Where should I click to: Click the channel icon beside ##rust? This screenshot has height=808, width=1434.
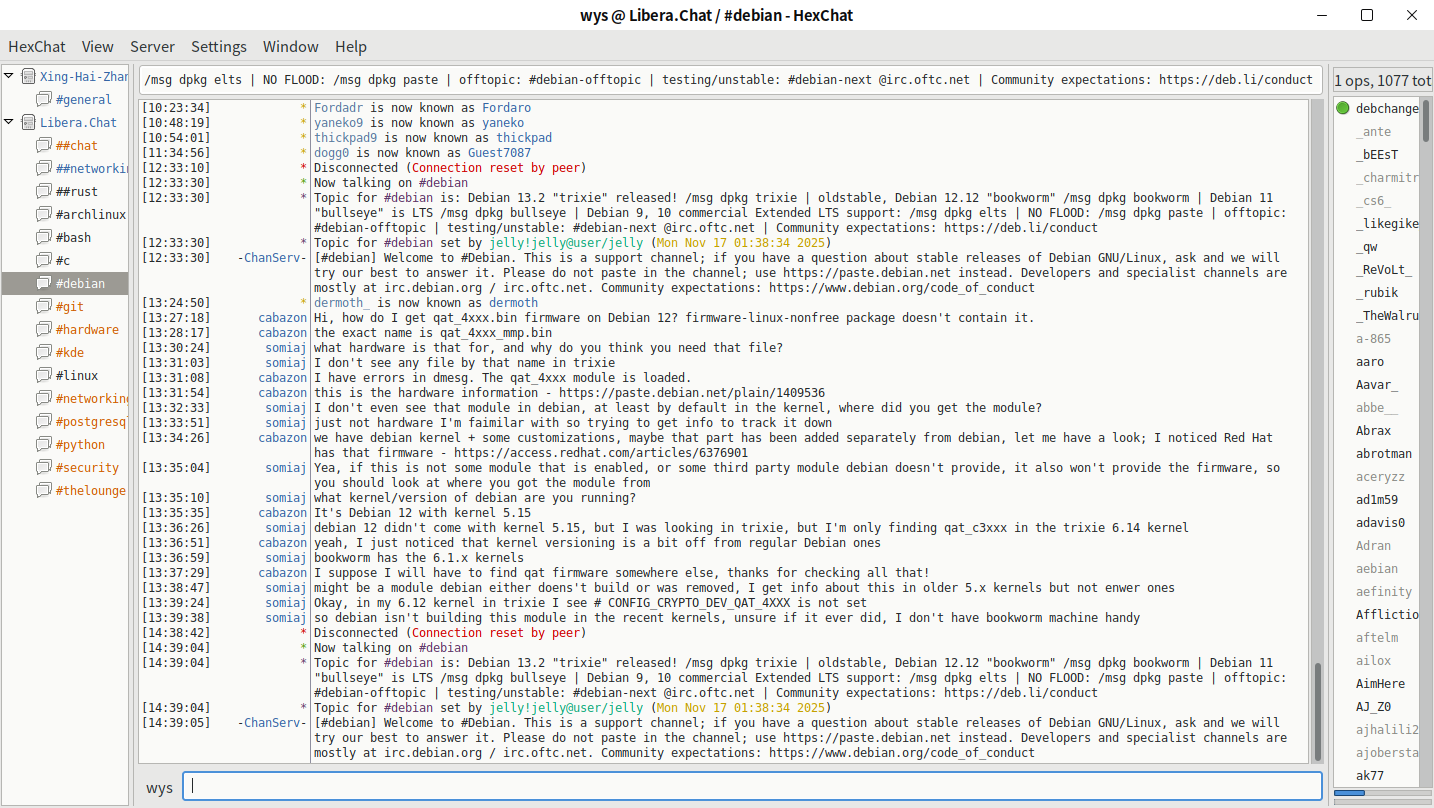[x=44, y=192]
